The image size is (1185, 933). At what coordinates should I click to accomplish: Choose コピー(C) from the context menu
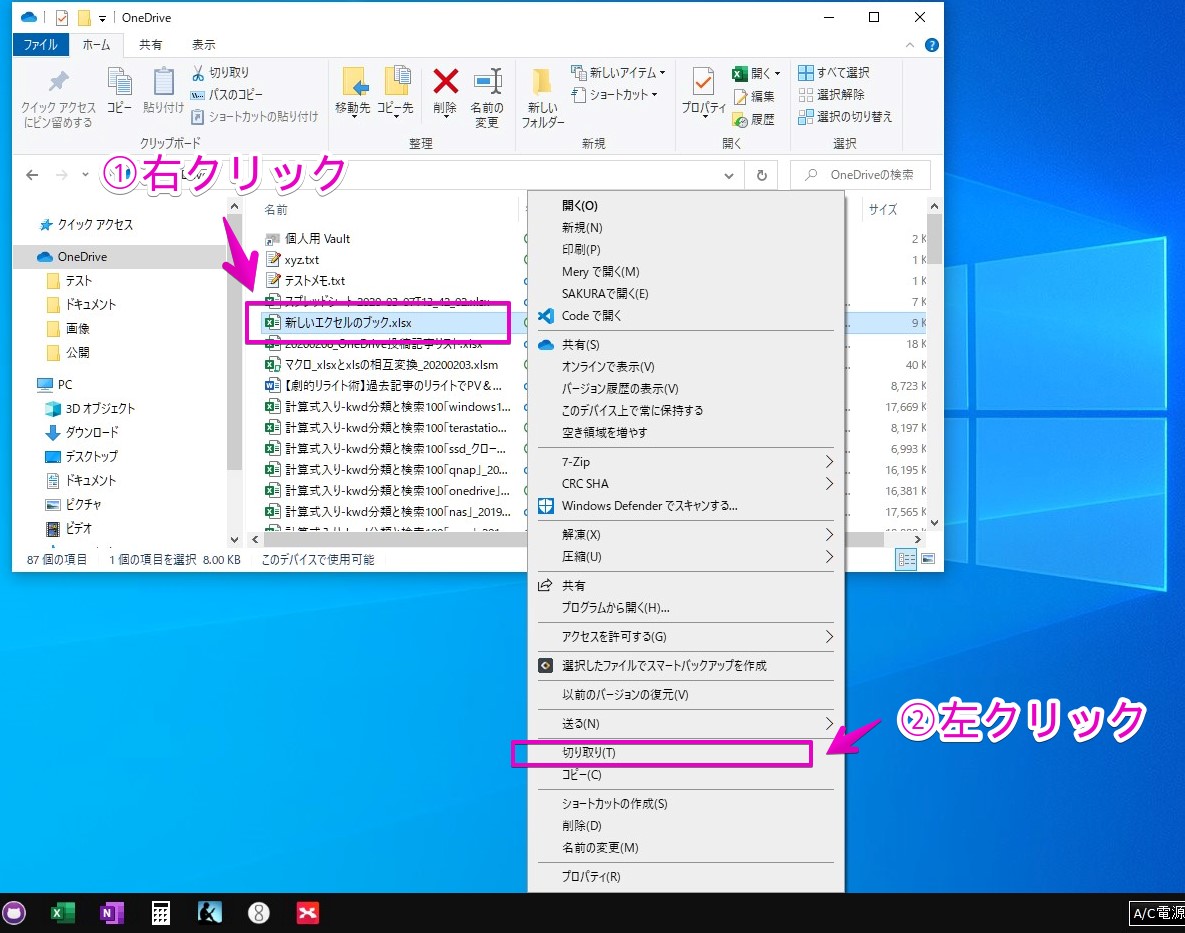coord(685,774)
